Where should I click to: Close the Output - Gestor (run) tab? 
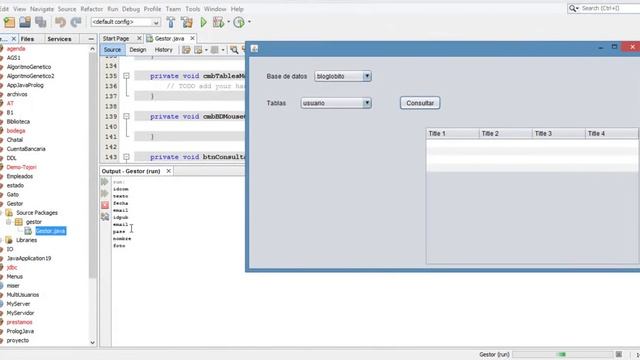tap(169, 171)
